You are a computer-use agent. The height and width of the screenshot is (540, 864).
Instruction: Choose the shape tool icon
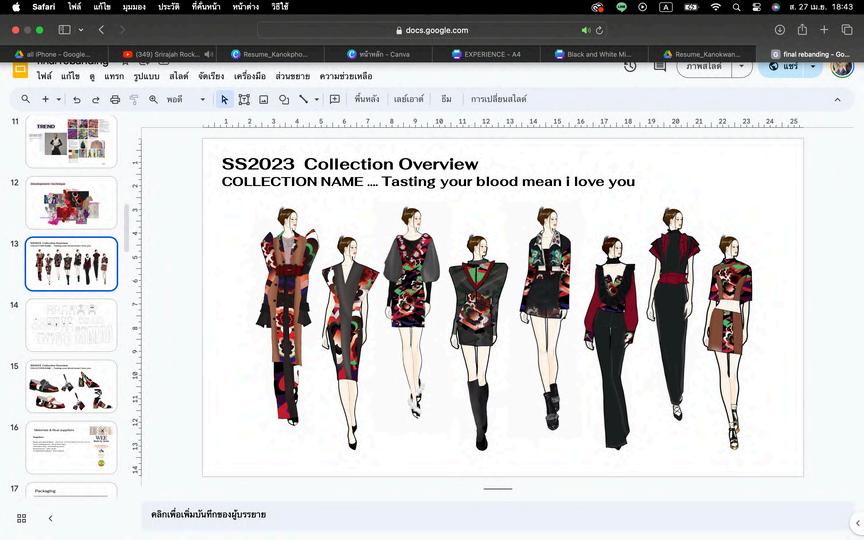284,100
